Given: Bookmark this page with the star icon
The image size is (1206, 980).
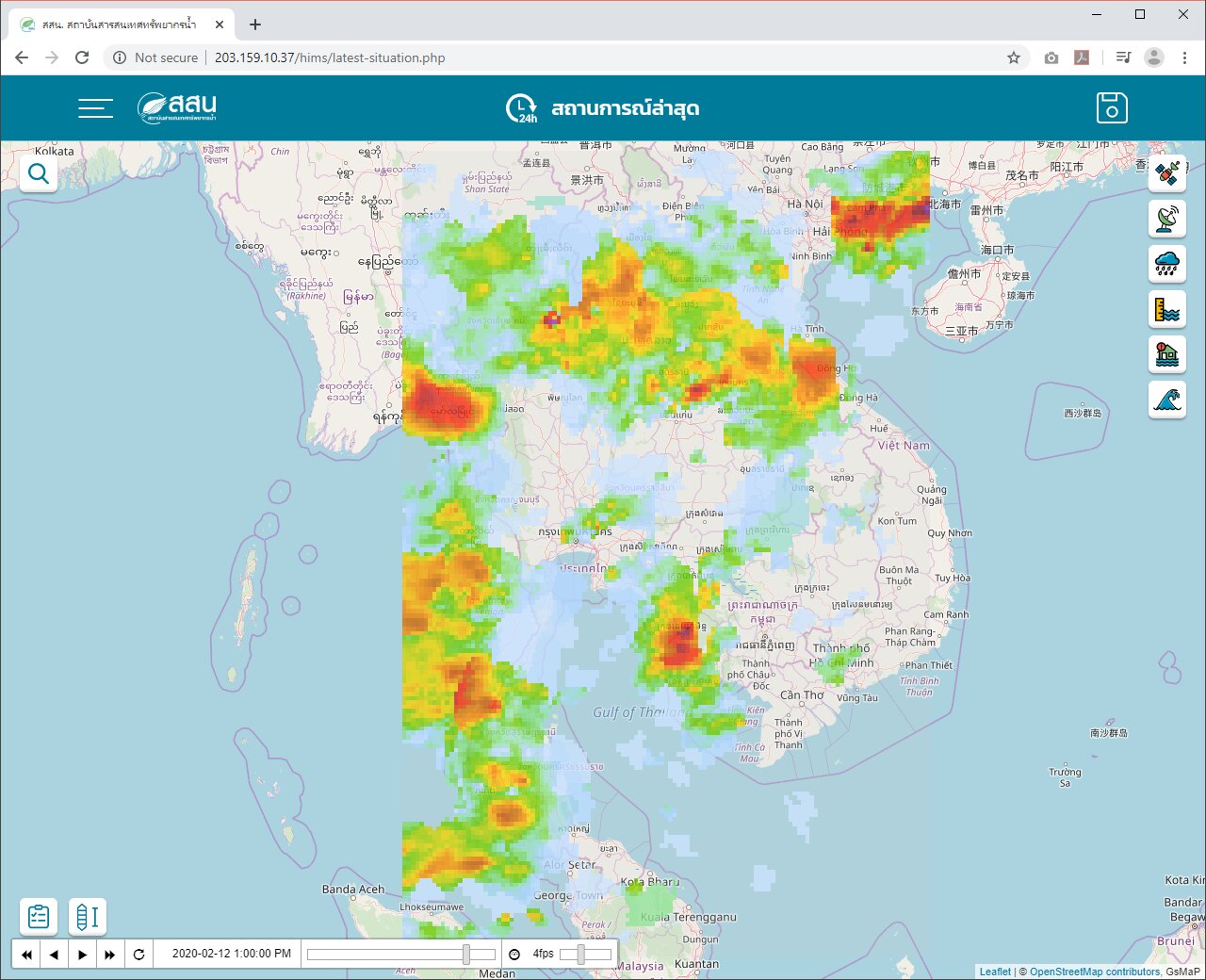Looking at the screenshot, I should [x=1014, y=57].
